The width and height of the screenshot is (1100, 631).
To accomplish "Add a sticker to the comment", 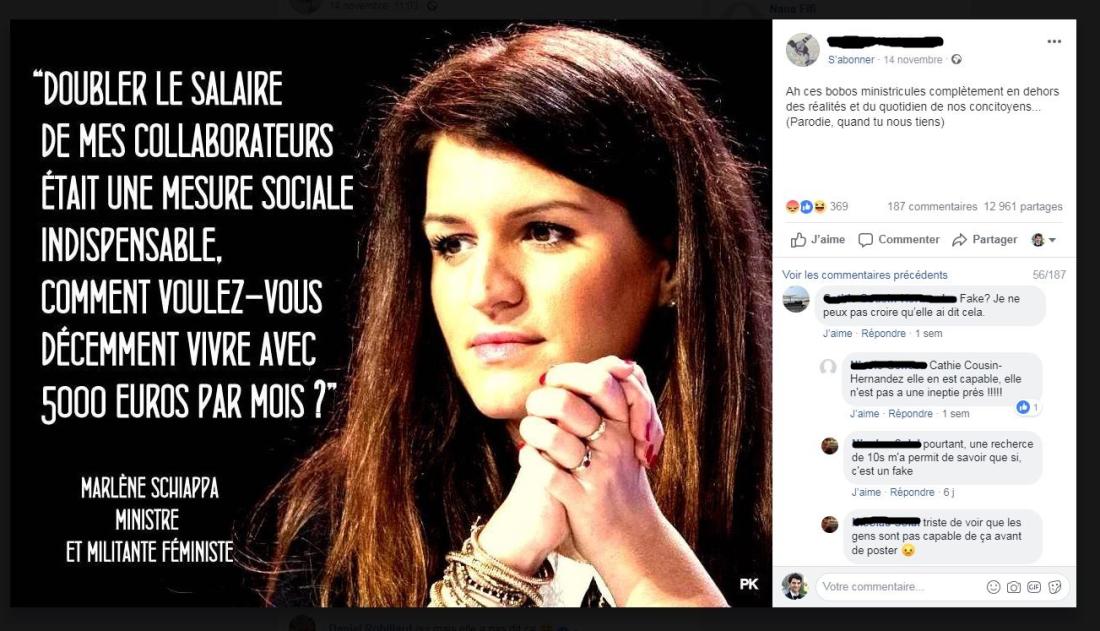I will point(1054,587).
